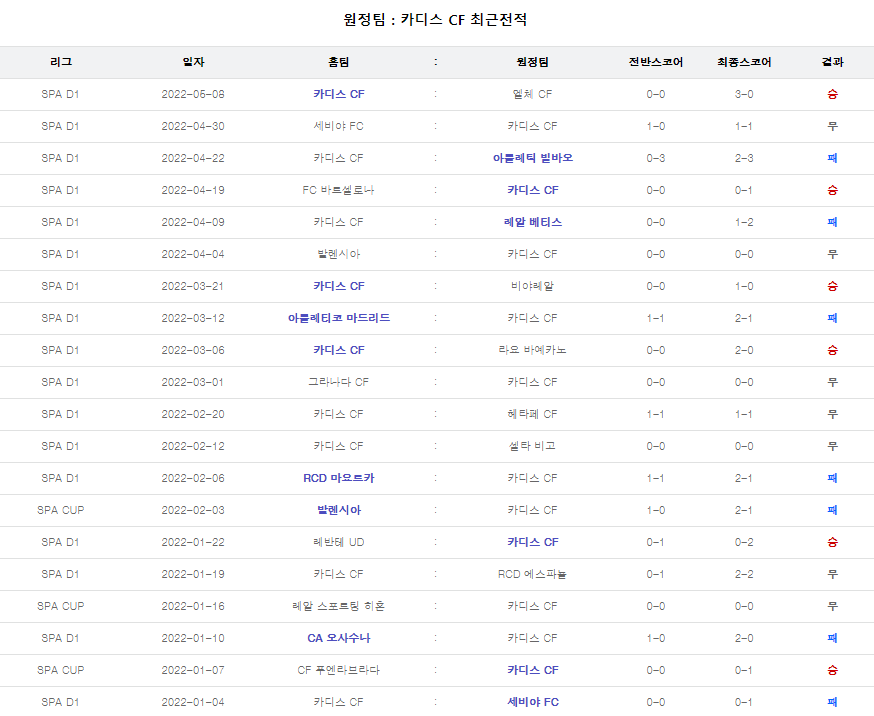The height and width of the screenshot is (716, 874).
Task: Click the date 2022-03-01
Action: point(193,382)
